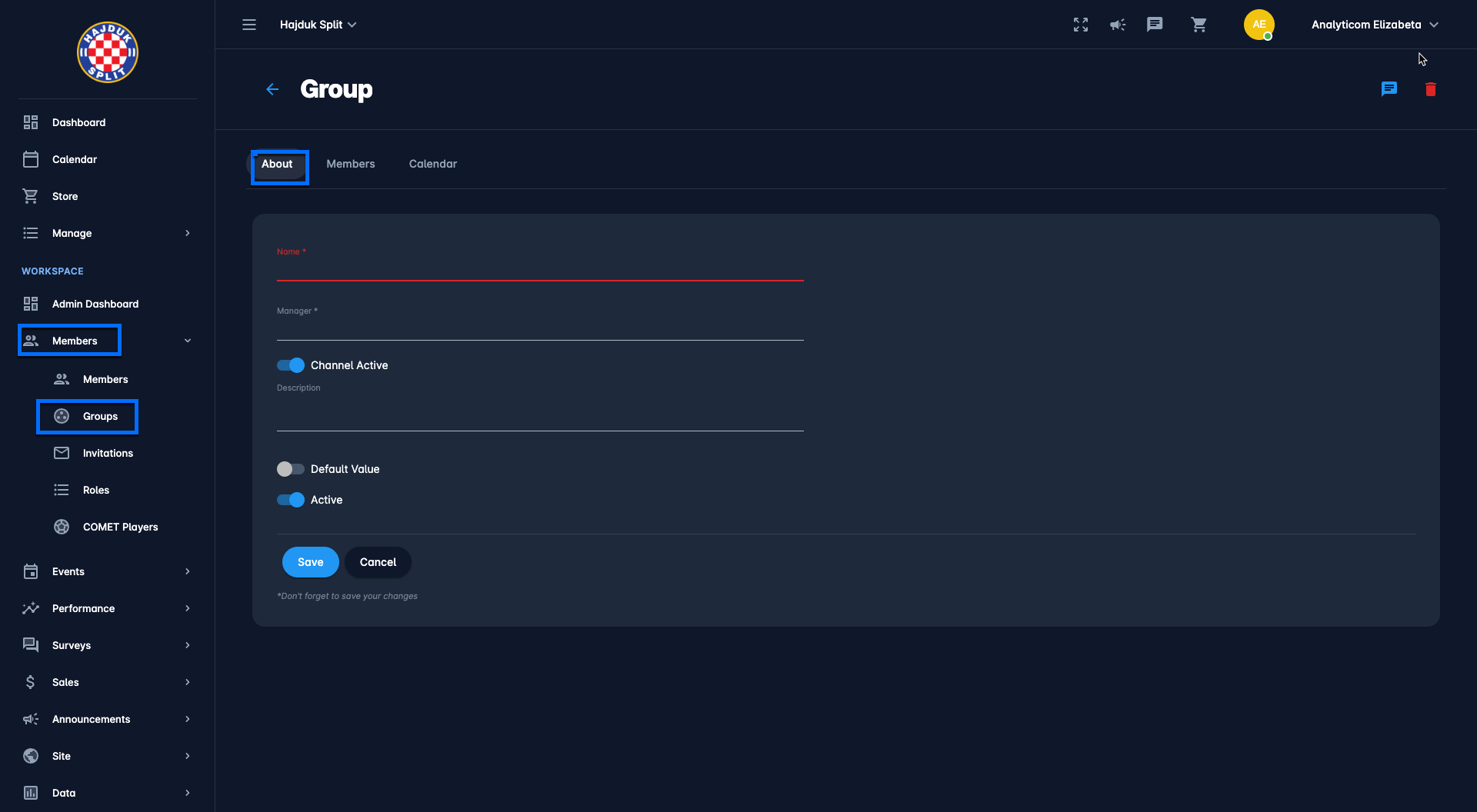Click the hamburger menu icon

point(249,25)
